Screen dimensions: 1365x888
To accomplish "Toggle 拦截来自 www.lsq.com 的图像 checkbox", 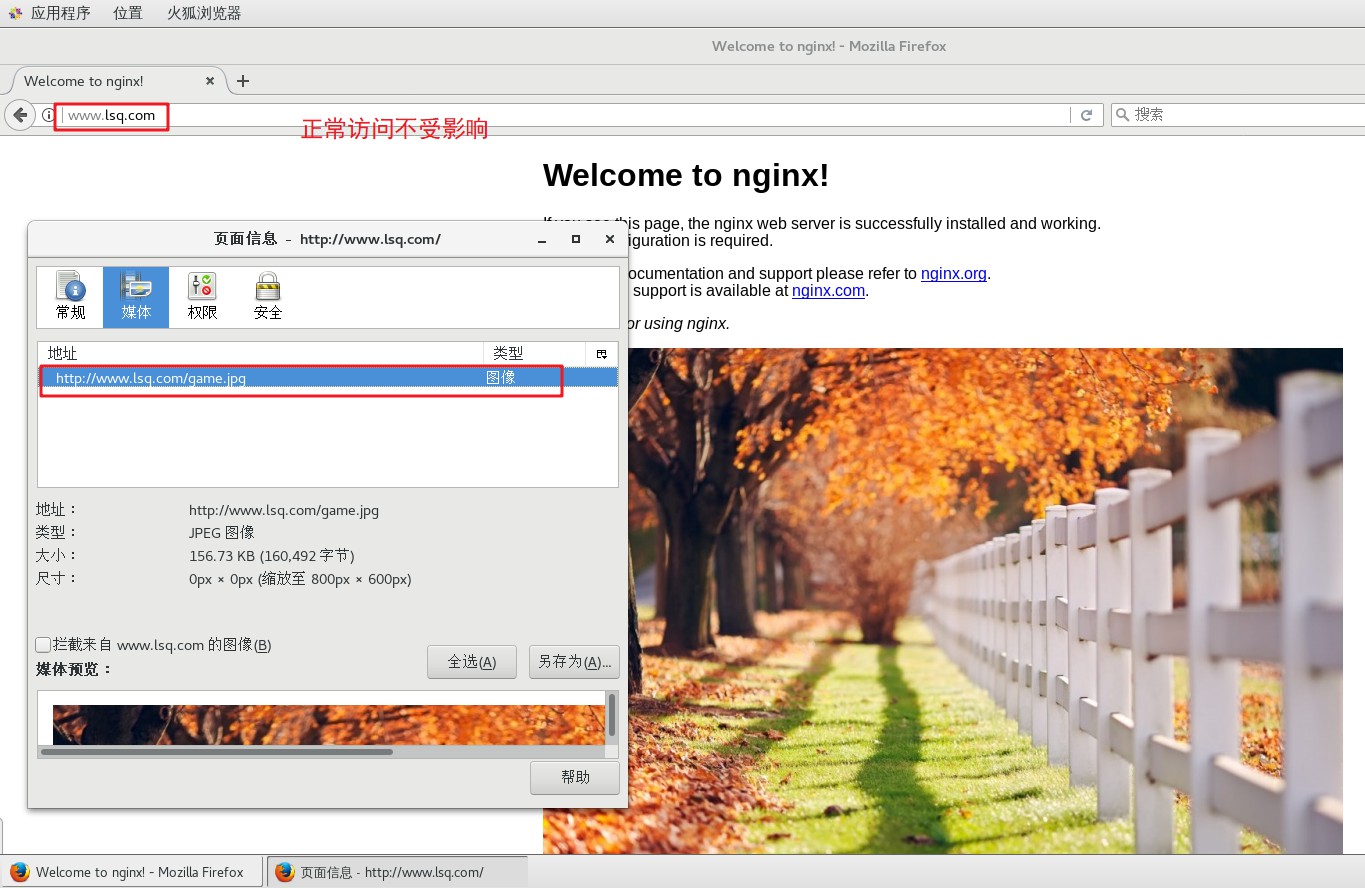I will pos(43,645).
